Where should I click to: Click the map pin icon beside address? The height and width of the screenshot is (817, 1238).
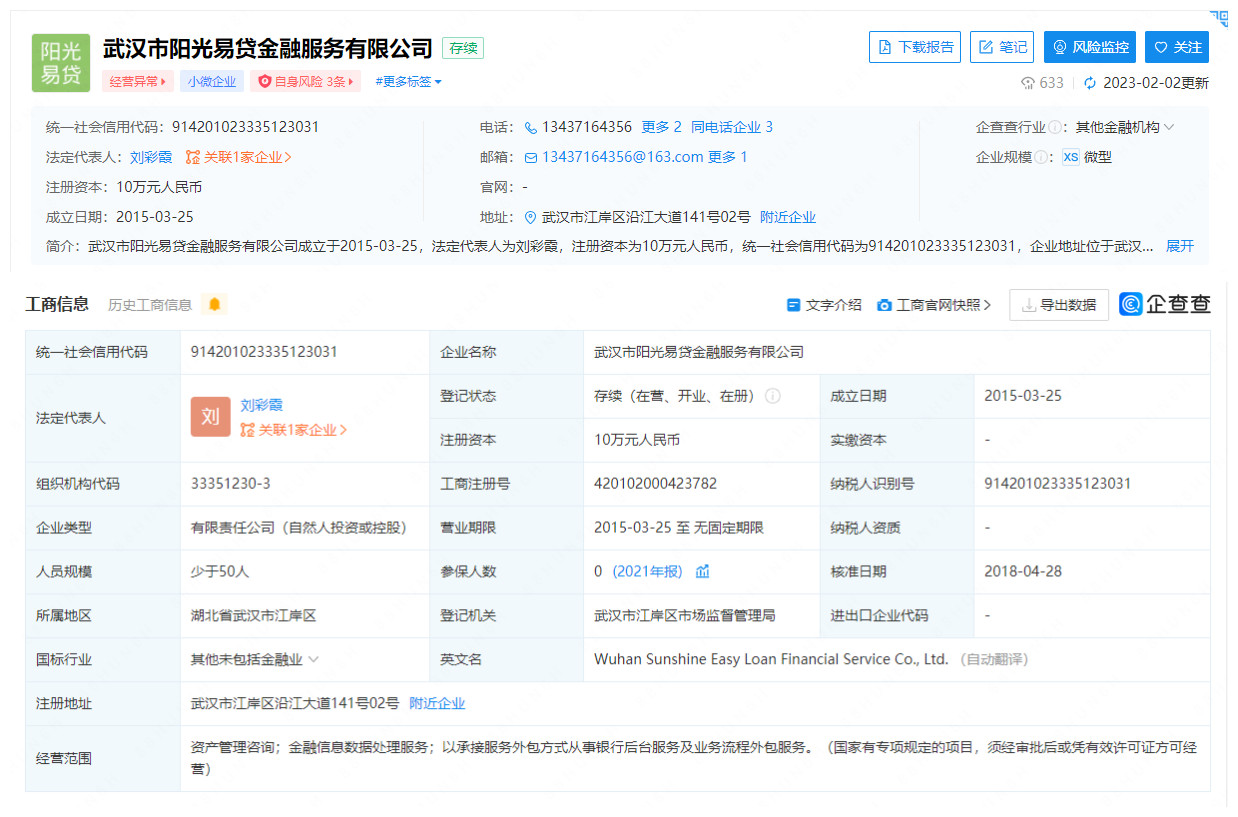(531, 217)
